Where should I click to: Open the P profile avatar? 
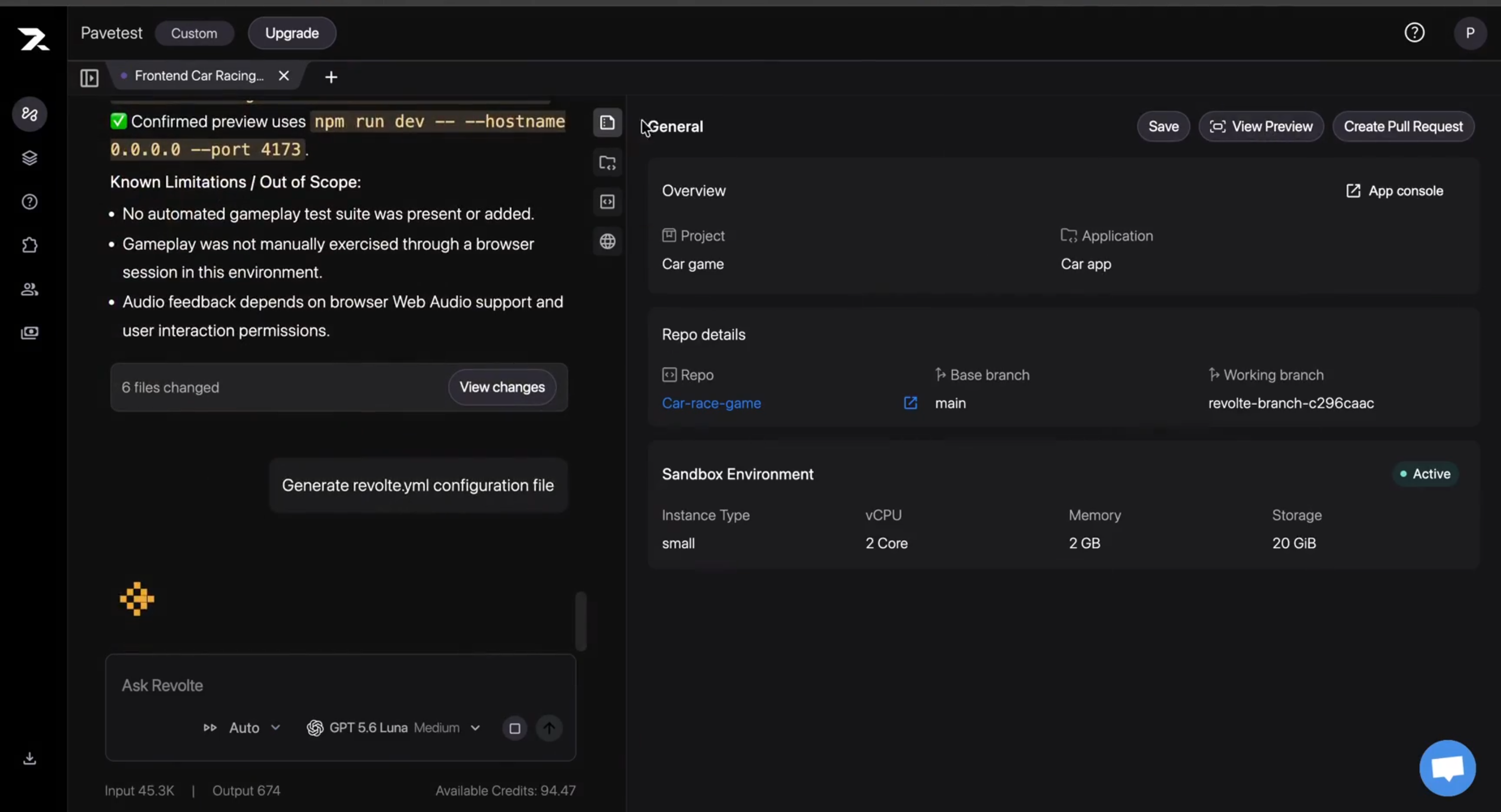click(x=1470, y=33)
